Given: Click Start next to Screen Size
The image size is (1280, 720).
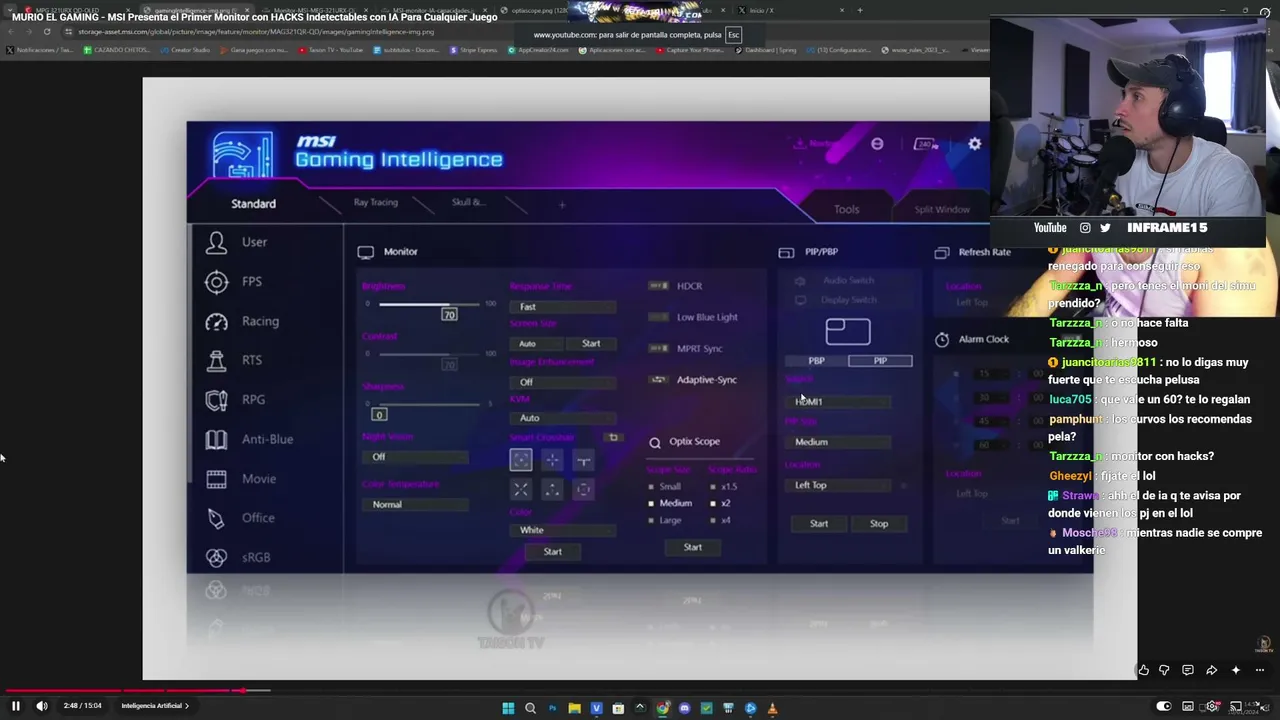Looking at the screenshot, I should [x=591, y=344].
